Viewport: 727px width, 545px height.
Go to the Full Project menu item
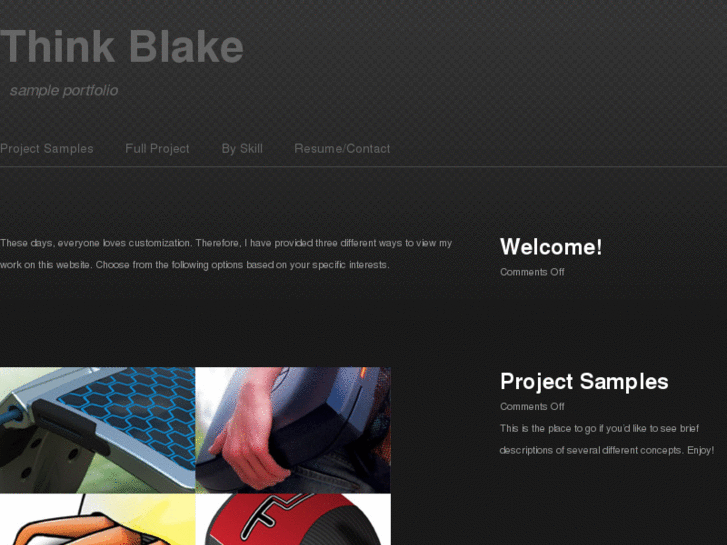(157, 148)
